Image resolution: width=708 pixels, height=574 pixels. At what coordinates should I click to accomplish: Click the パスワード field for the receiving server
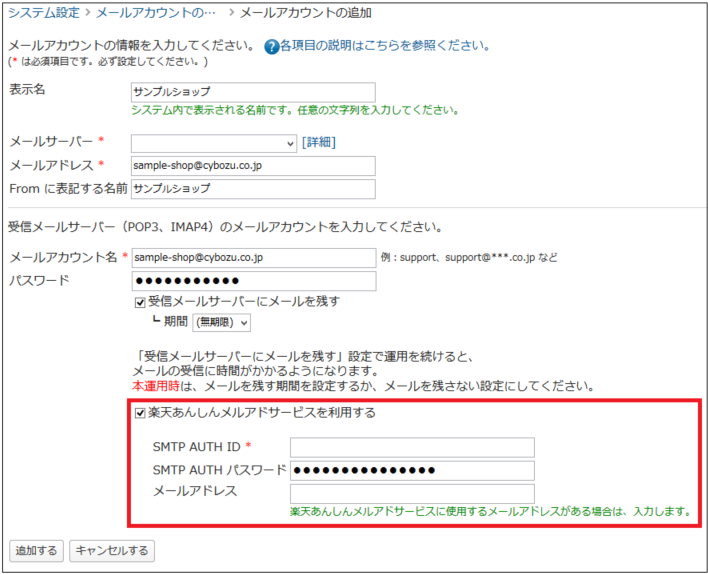pos(253,281)
